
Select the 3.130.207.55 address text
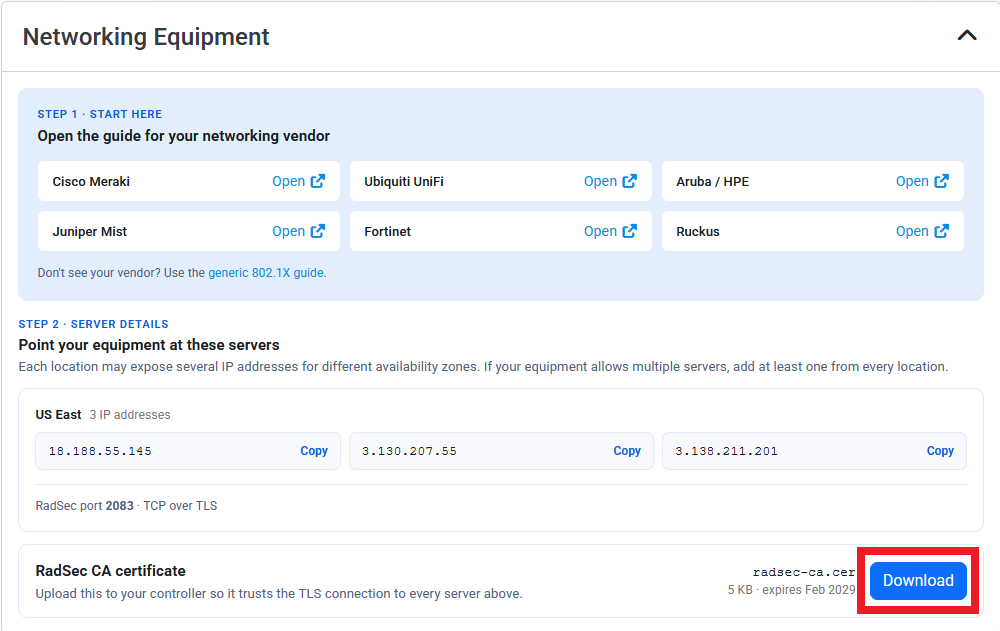click(x=409, y=451)
